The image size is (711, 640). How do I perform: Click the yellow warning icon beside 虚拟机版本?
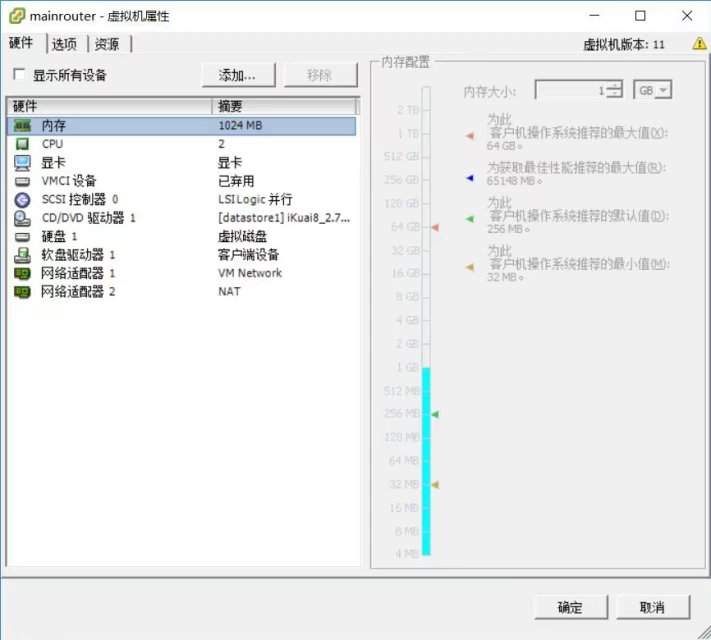(699, 44)
